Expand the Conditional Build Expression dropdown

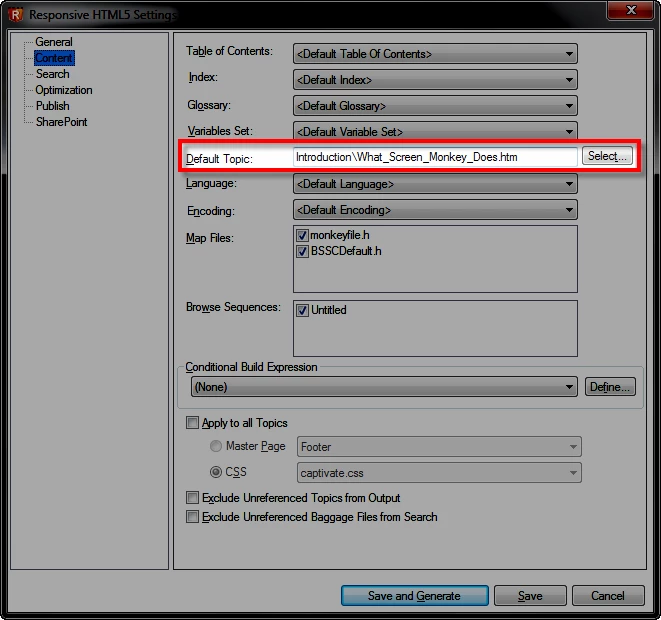click(x=384, y=387)
